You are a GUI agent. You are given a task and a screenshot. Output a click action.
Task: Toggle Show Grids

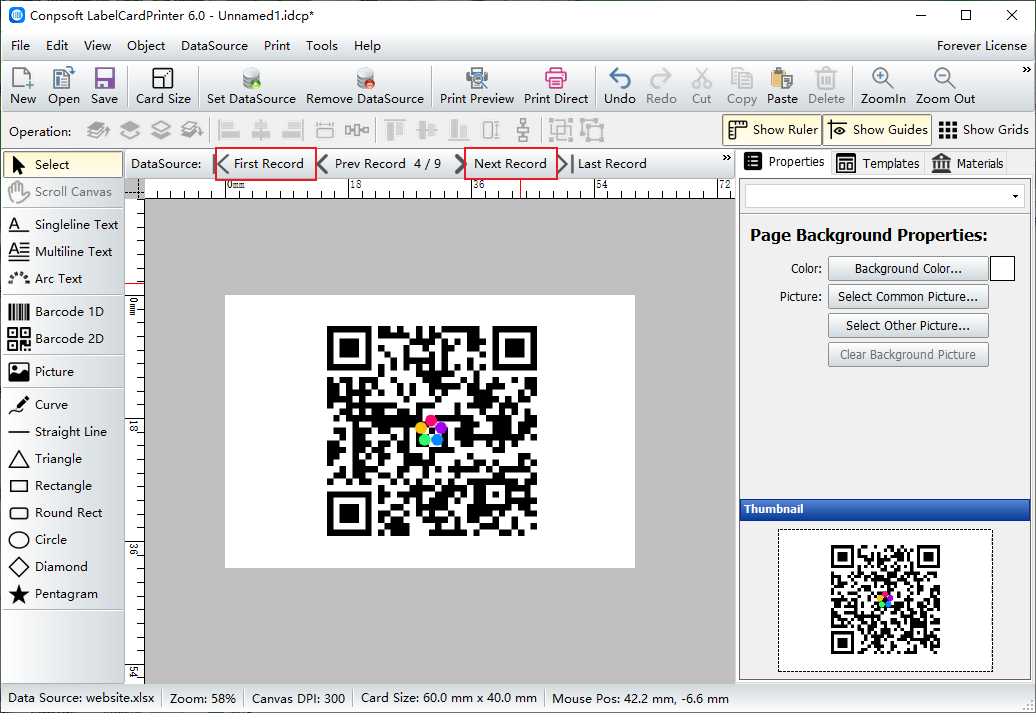point(983,130)
